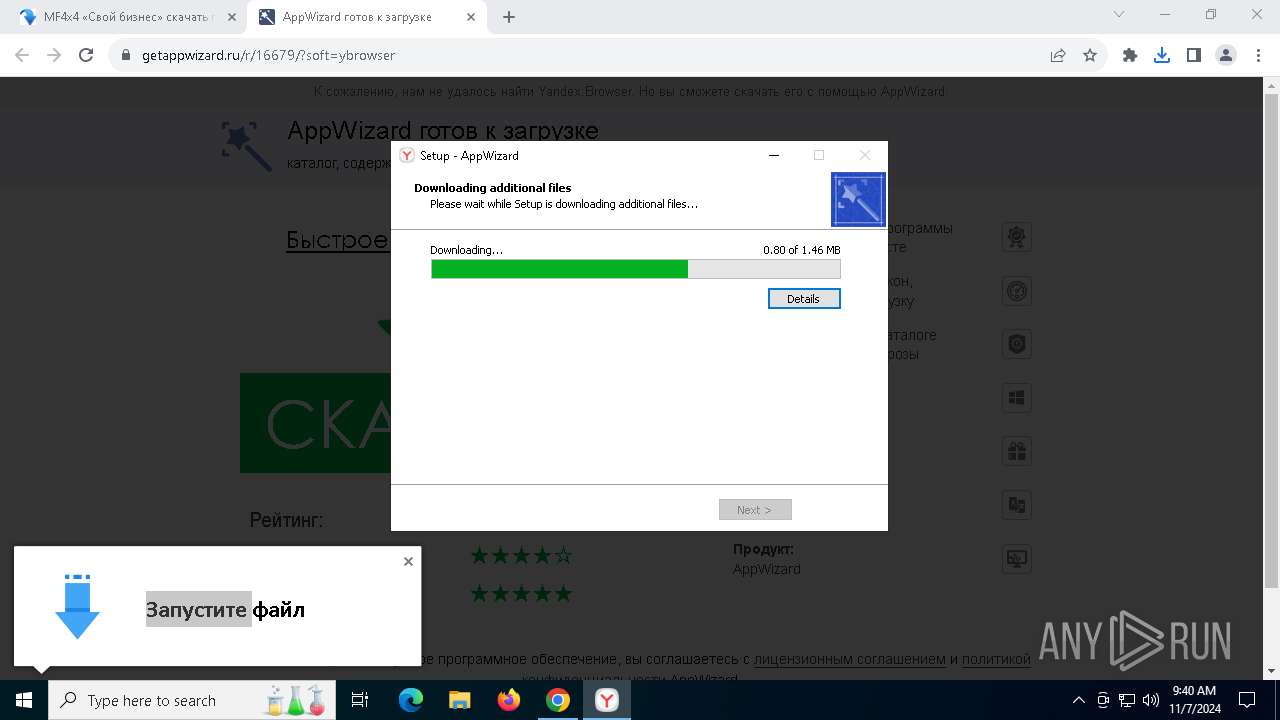Screen dimensions: 1280x720
Task: Open the notification center
Action: [1247, 700]
